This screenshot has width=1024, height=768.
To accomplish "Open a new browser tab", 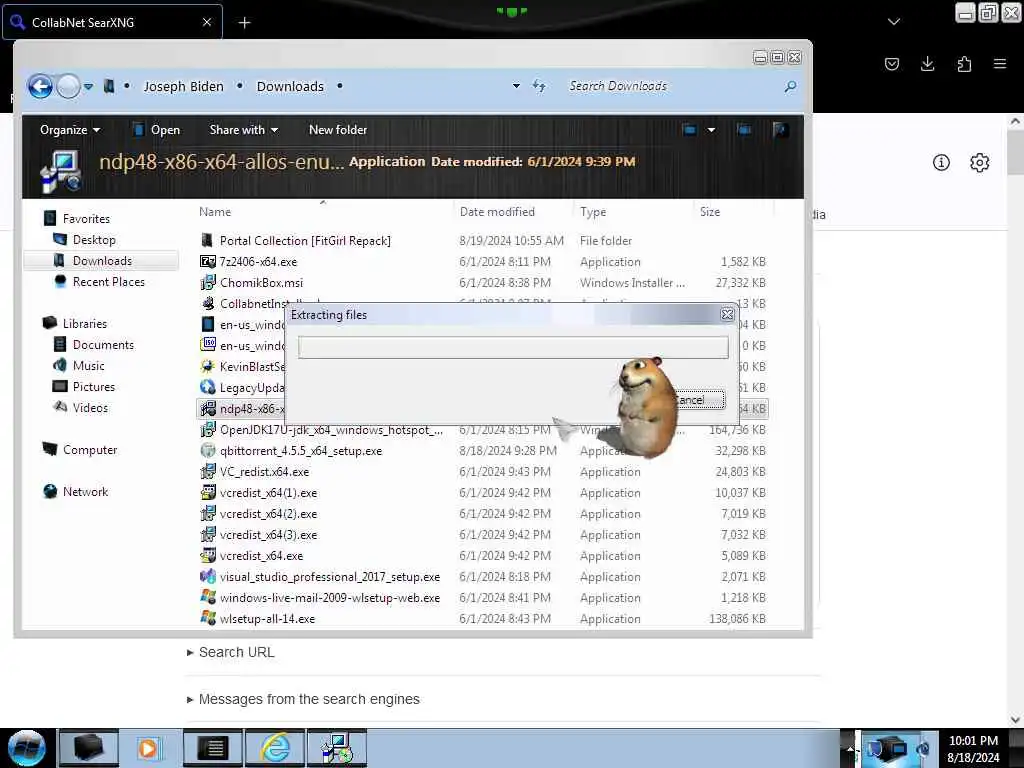I will click(x=244, y=23).
